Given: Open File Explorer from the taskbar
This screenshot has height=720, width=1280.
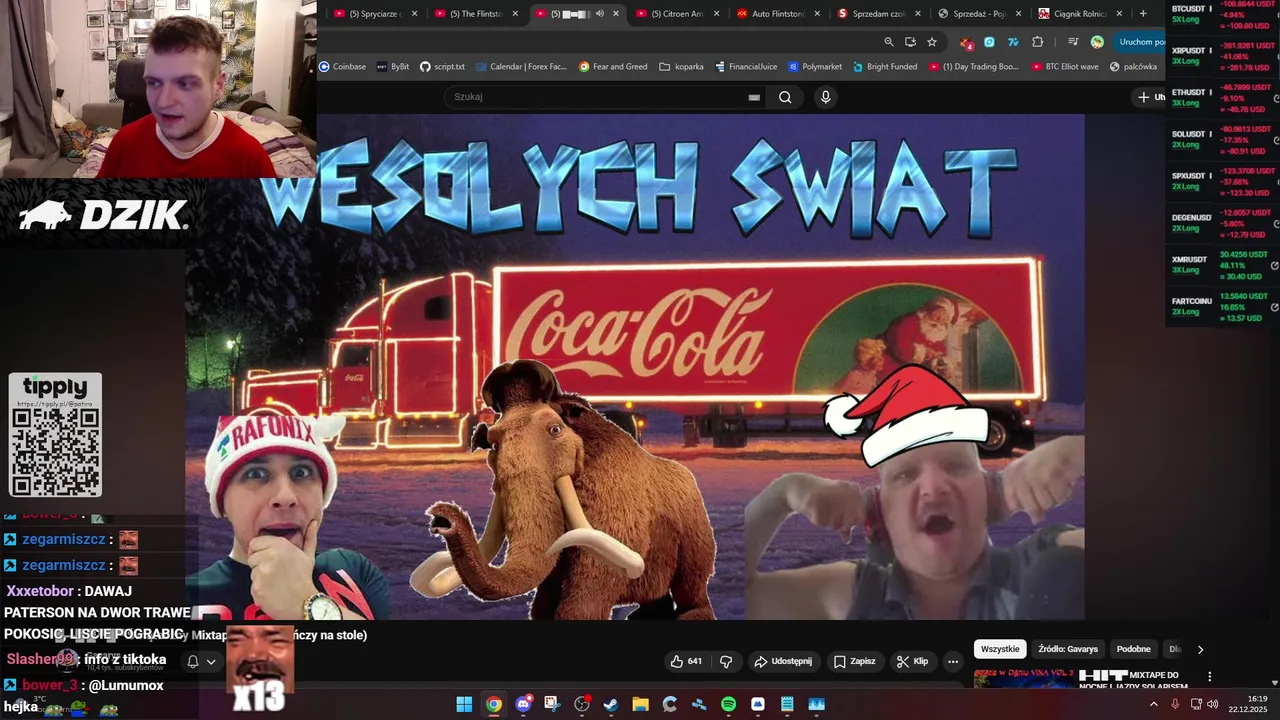Looking at the screenshot, I should 640,704.
